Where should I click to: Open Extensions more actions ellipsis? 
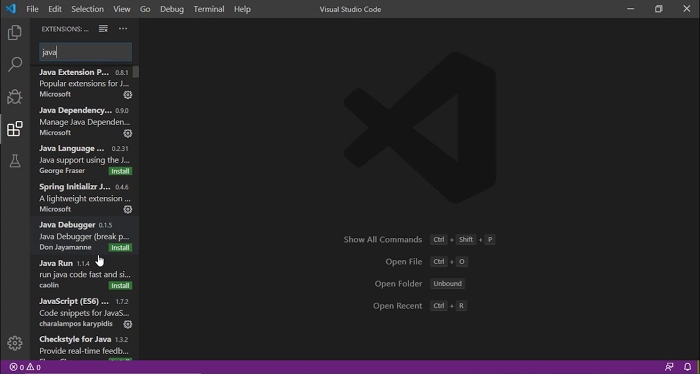123,29
